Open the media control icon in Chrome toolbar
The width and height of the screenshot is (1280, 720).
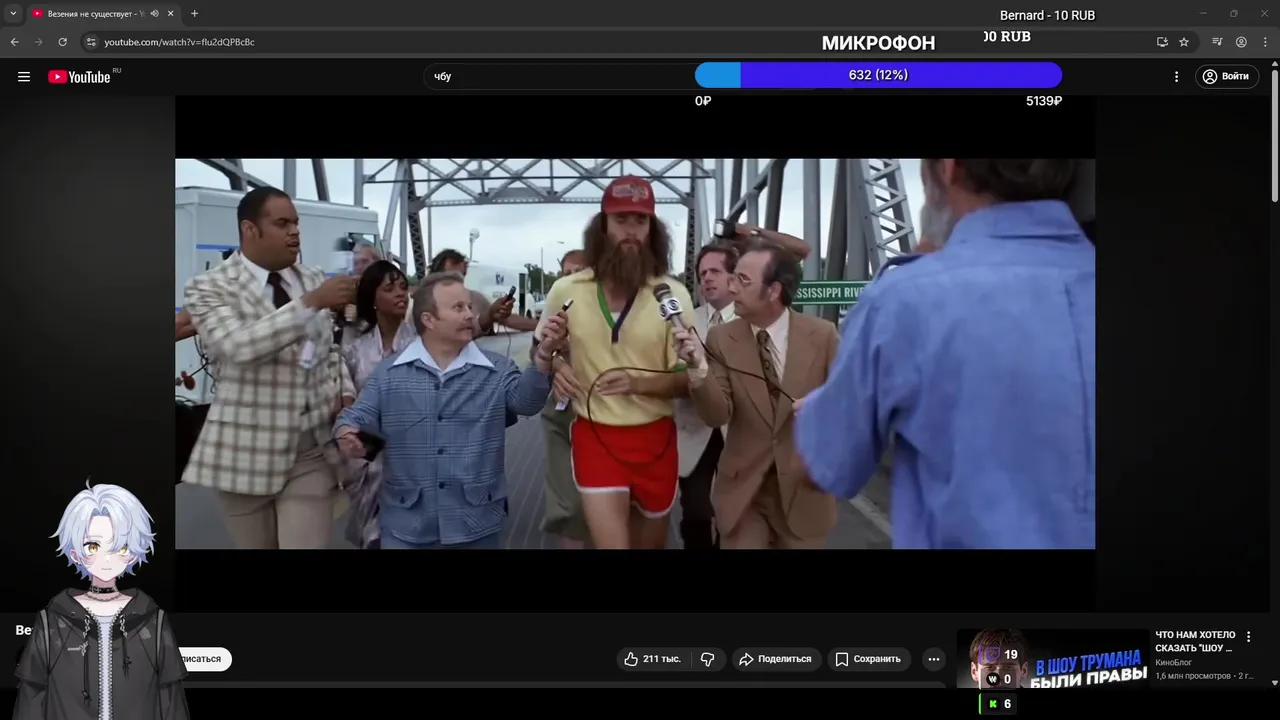pos(1217,42)
